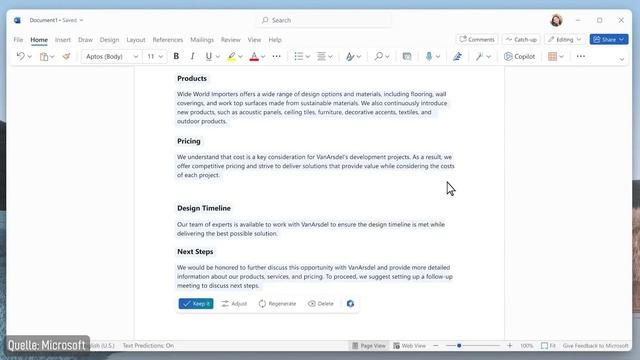This screenshot has height=360, width=640.
Task: Click the 100% zoom level
Action: point(527,346)
